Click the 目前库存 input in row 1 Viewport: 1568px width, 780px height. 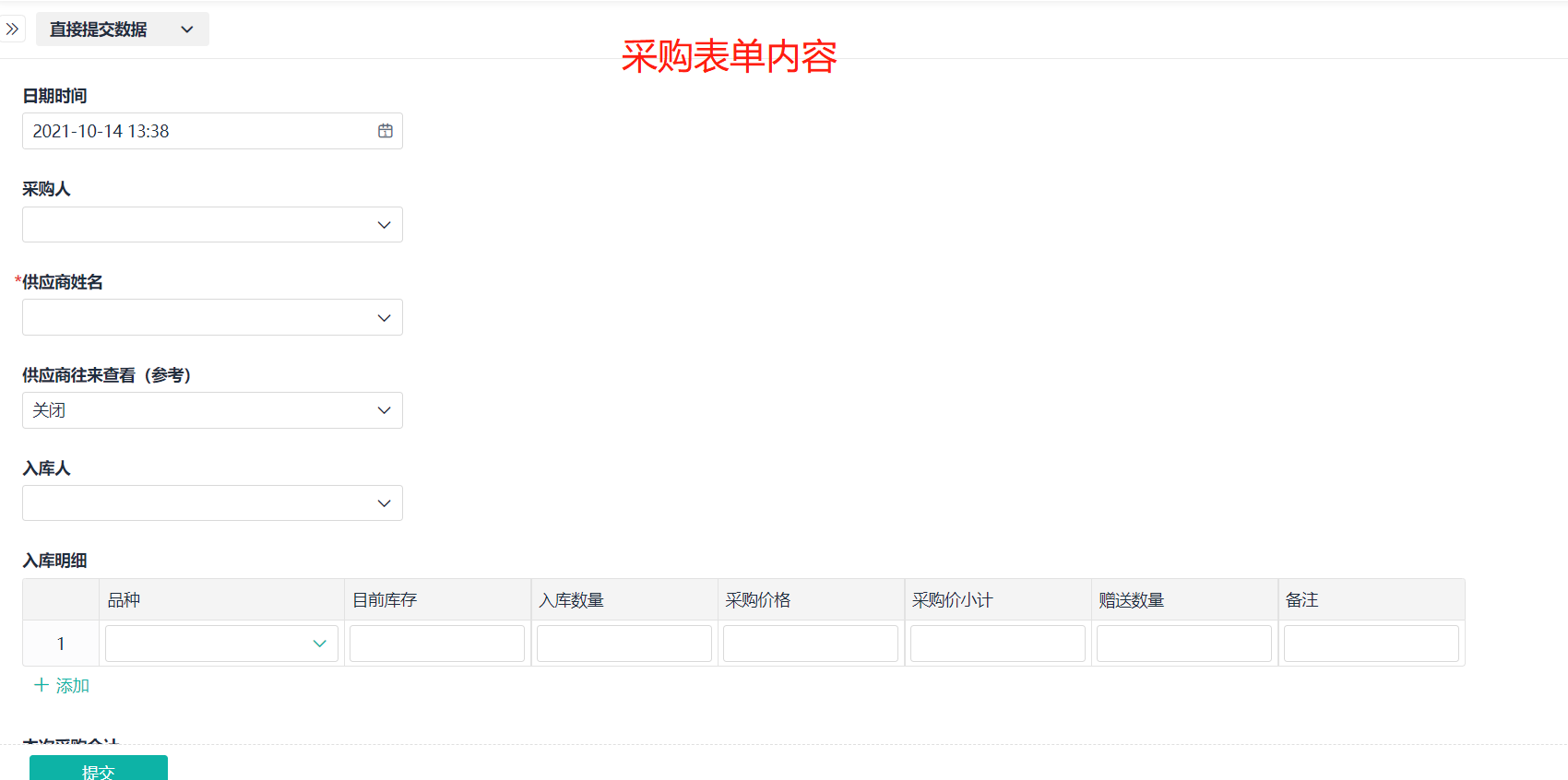[x=437, y=644]
